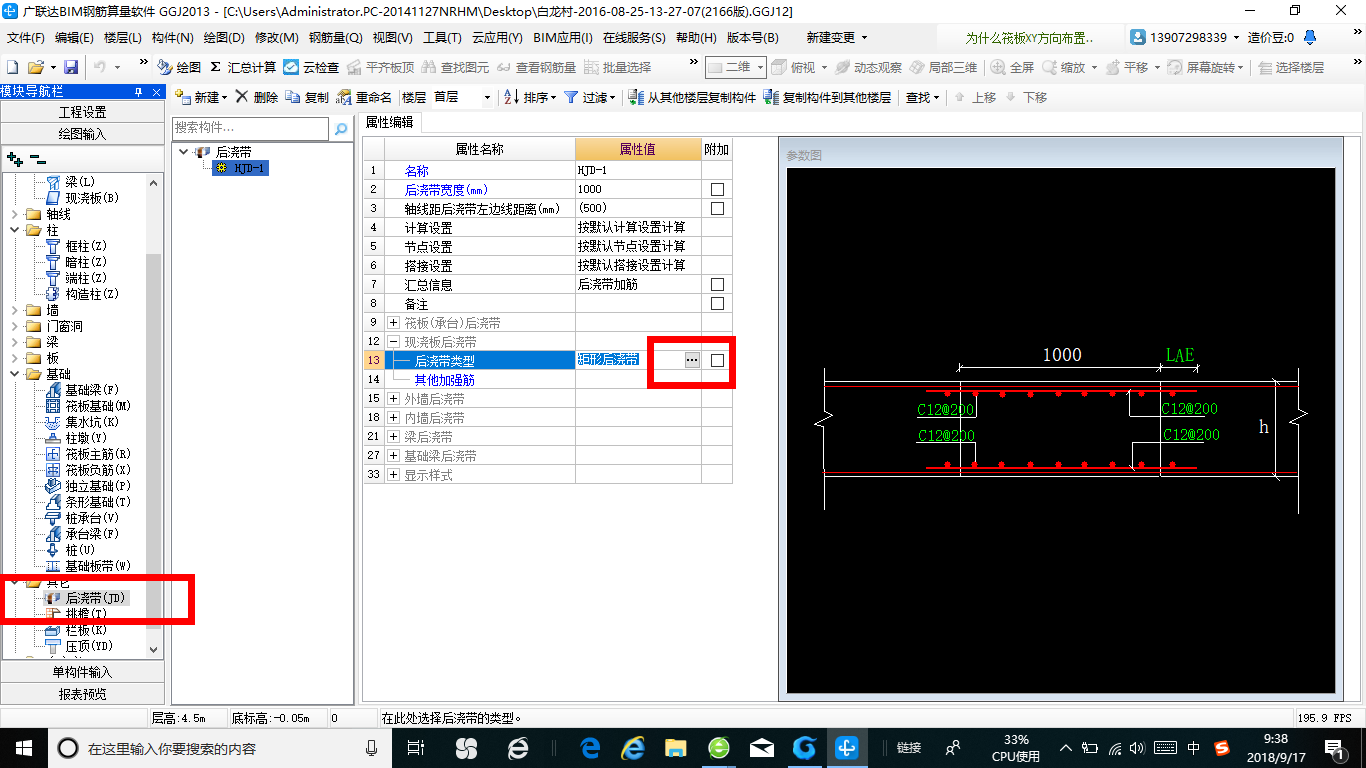Select 暗柱(Z) tree item
This screenshot has width=1366, height=768.
pos(85,262)
